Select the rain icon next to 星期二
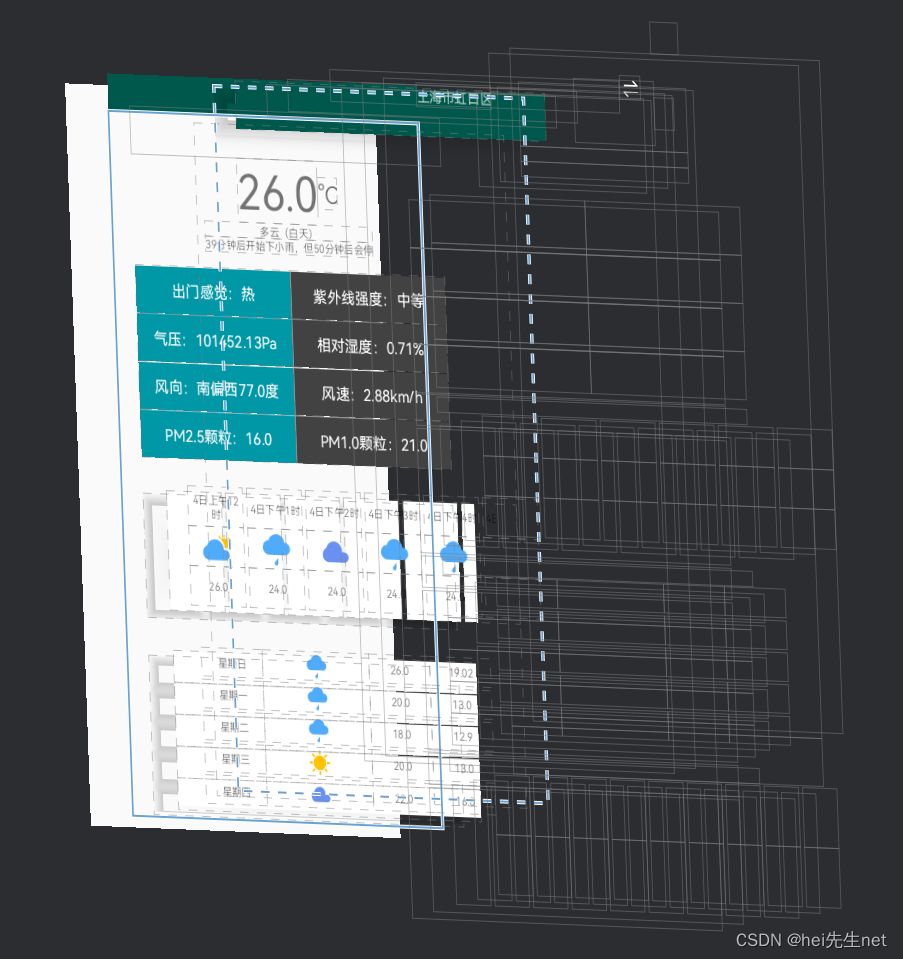This screenshot has width=903, height=959. pyautogui.click(x=317, y=728)
